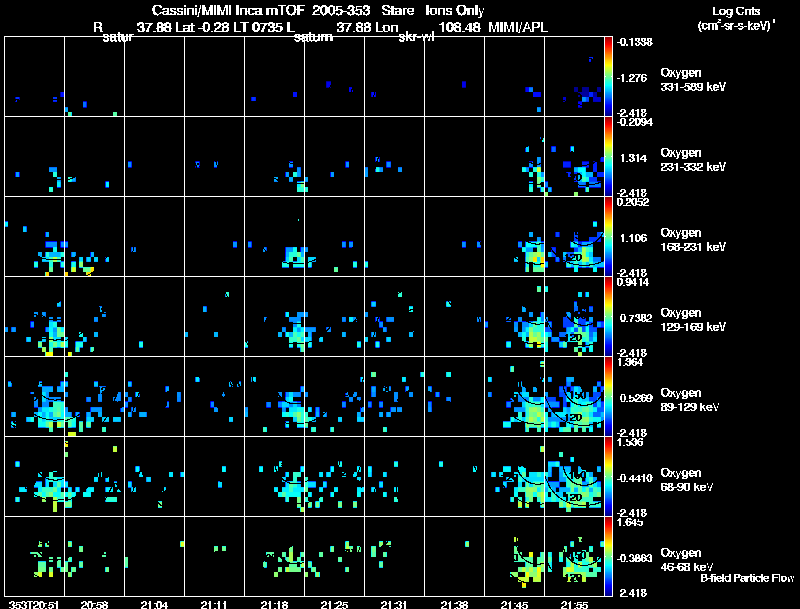Click the '0.2052' color scale maximum
Screen dimensions: 800x609
(x=633, y=202)
